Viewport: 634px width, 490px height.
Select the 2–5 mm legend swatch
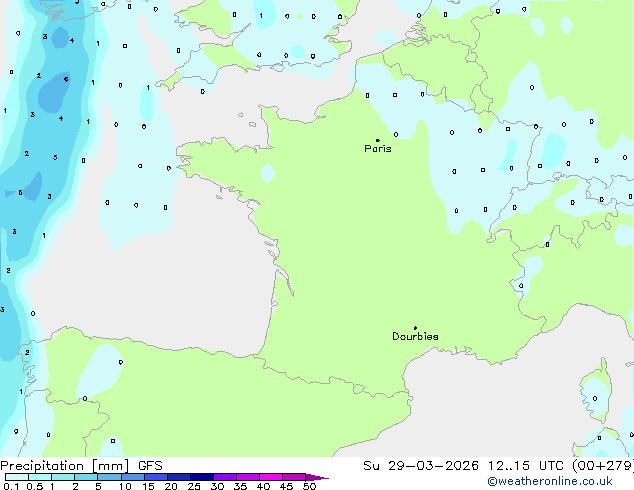pyautogui.click(x=86, y=477)
